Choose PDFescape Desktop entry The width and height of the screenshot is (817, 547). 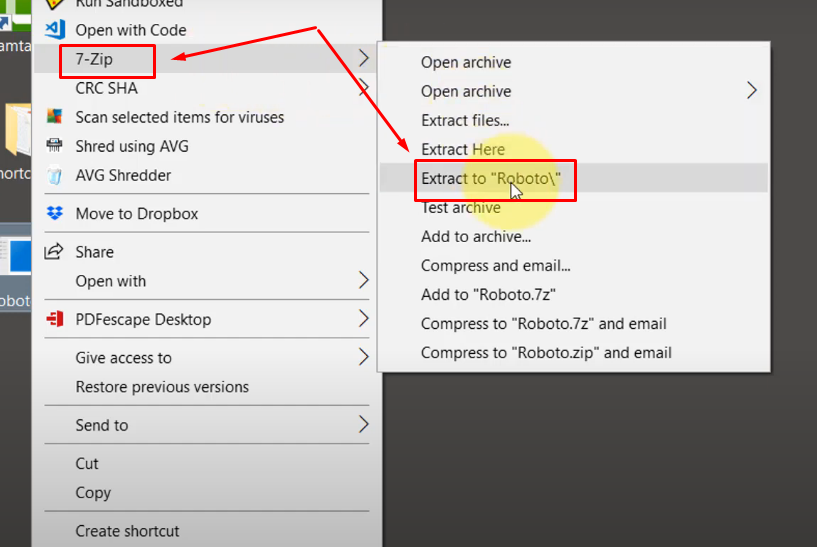pos(143,319)
